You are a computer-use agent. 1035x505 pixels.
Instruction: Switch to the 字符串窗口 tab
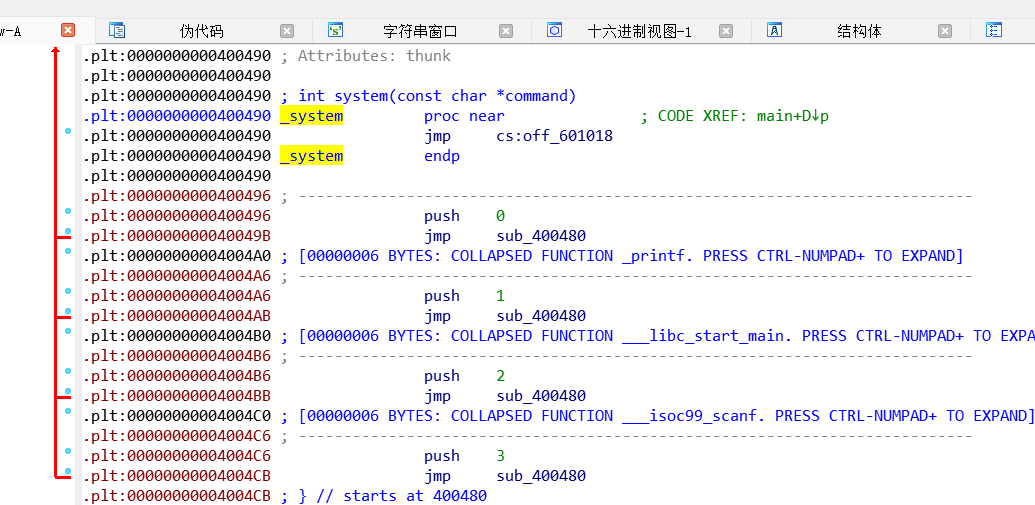[x=420, y=31]
